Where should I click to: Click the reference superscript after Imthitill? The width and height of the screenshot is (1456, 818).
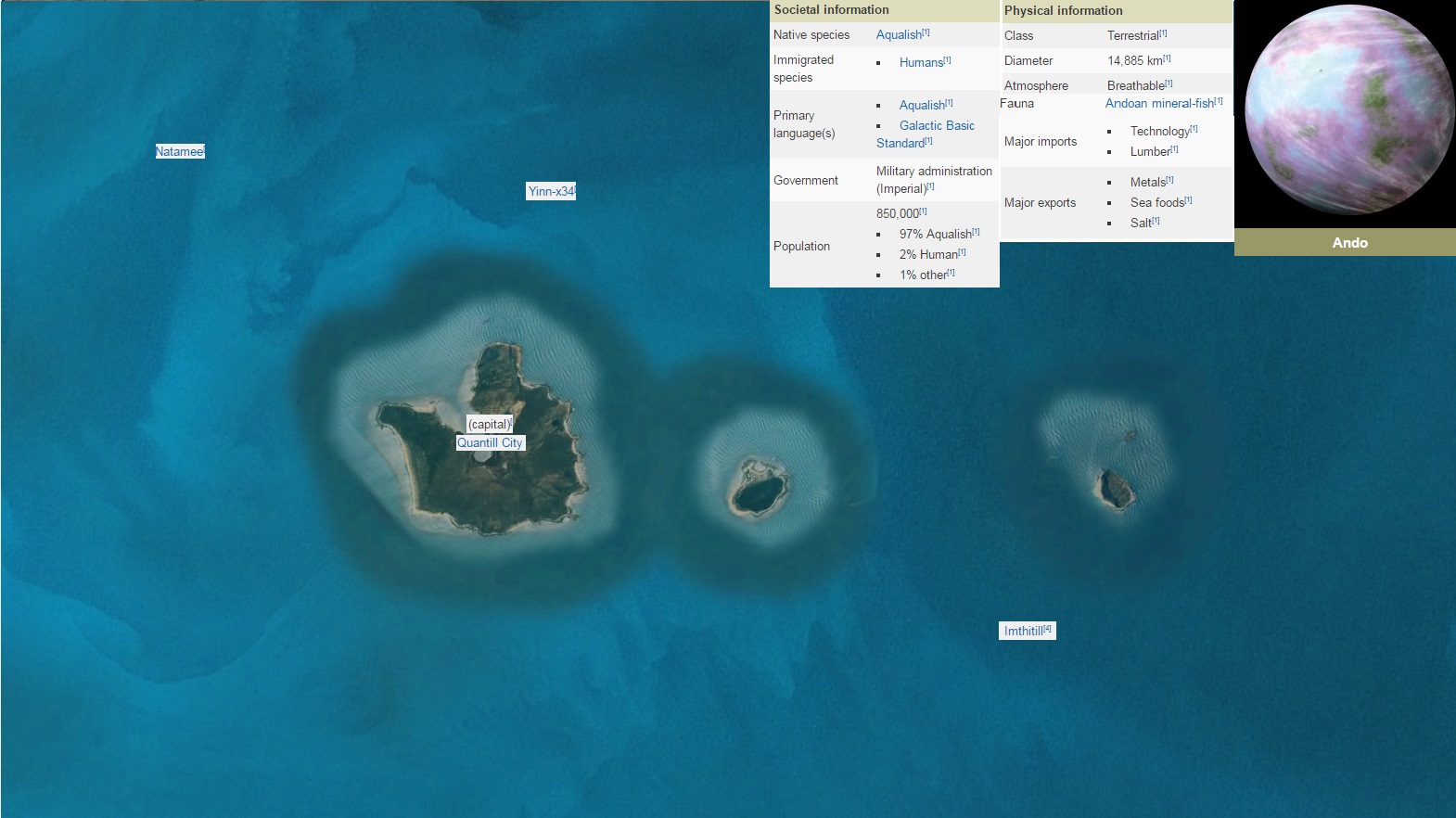(1048, 629)
